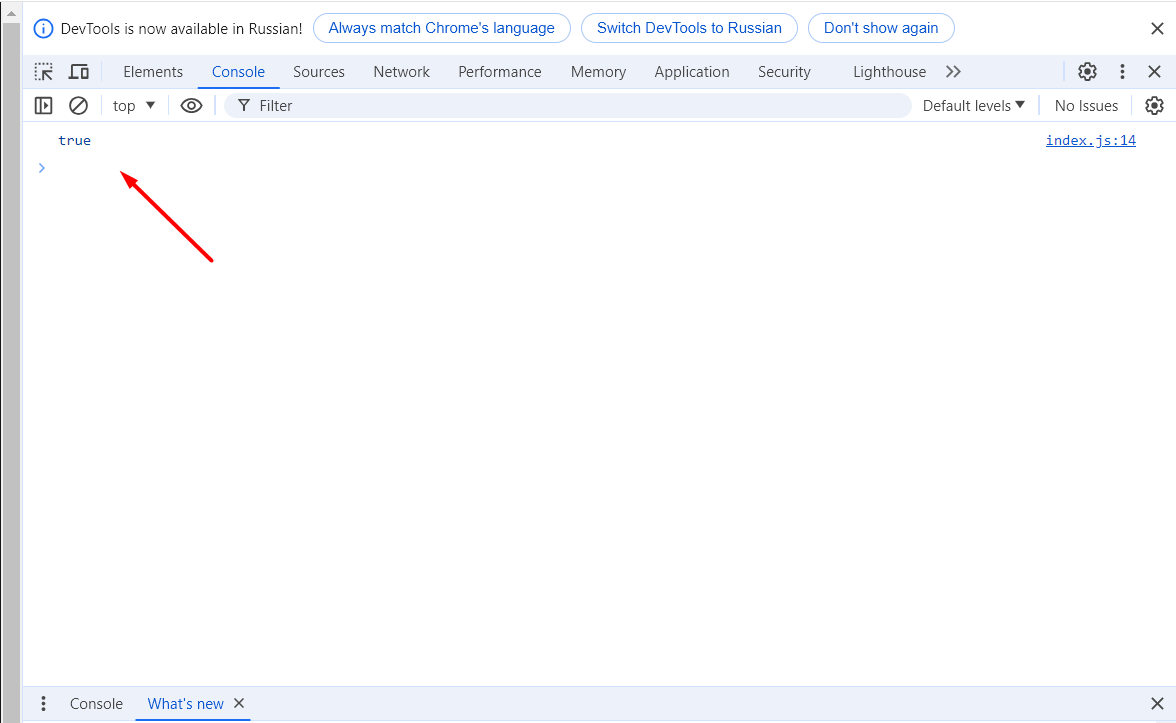
Task: Open console settings gear icon
Action: coord(1154,106)
